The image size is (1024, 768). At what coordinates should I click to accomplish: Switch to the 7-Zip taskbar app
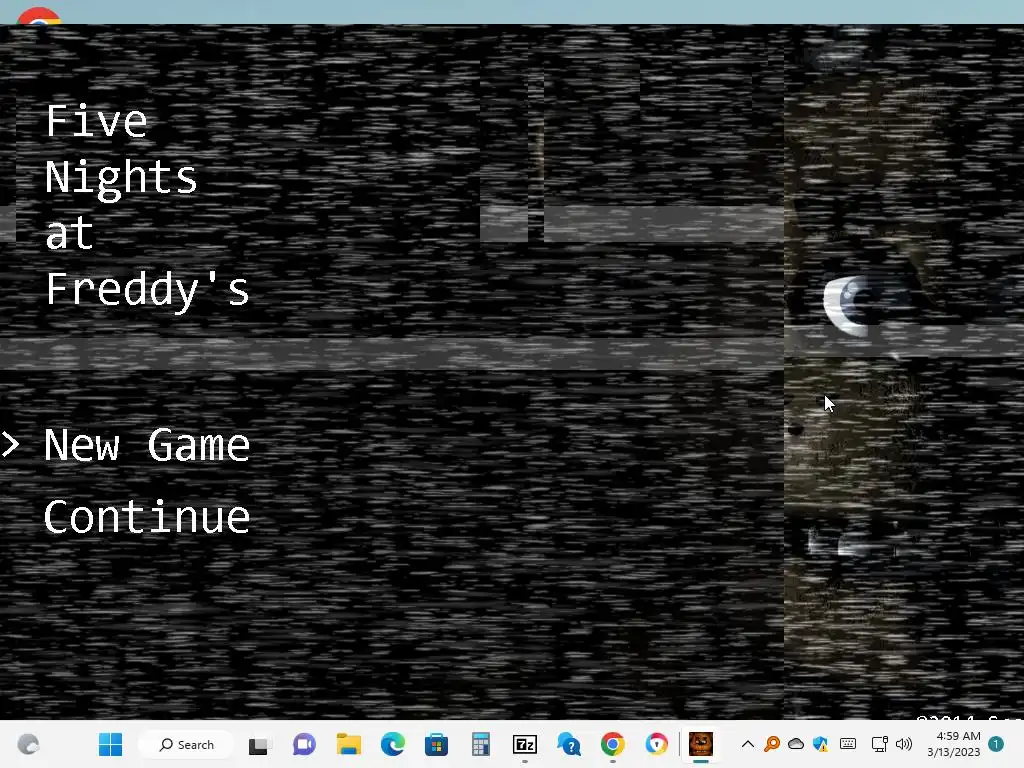pyautogui.click(x=524, y=744)
